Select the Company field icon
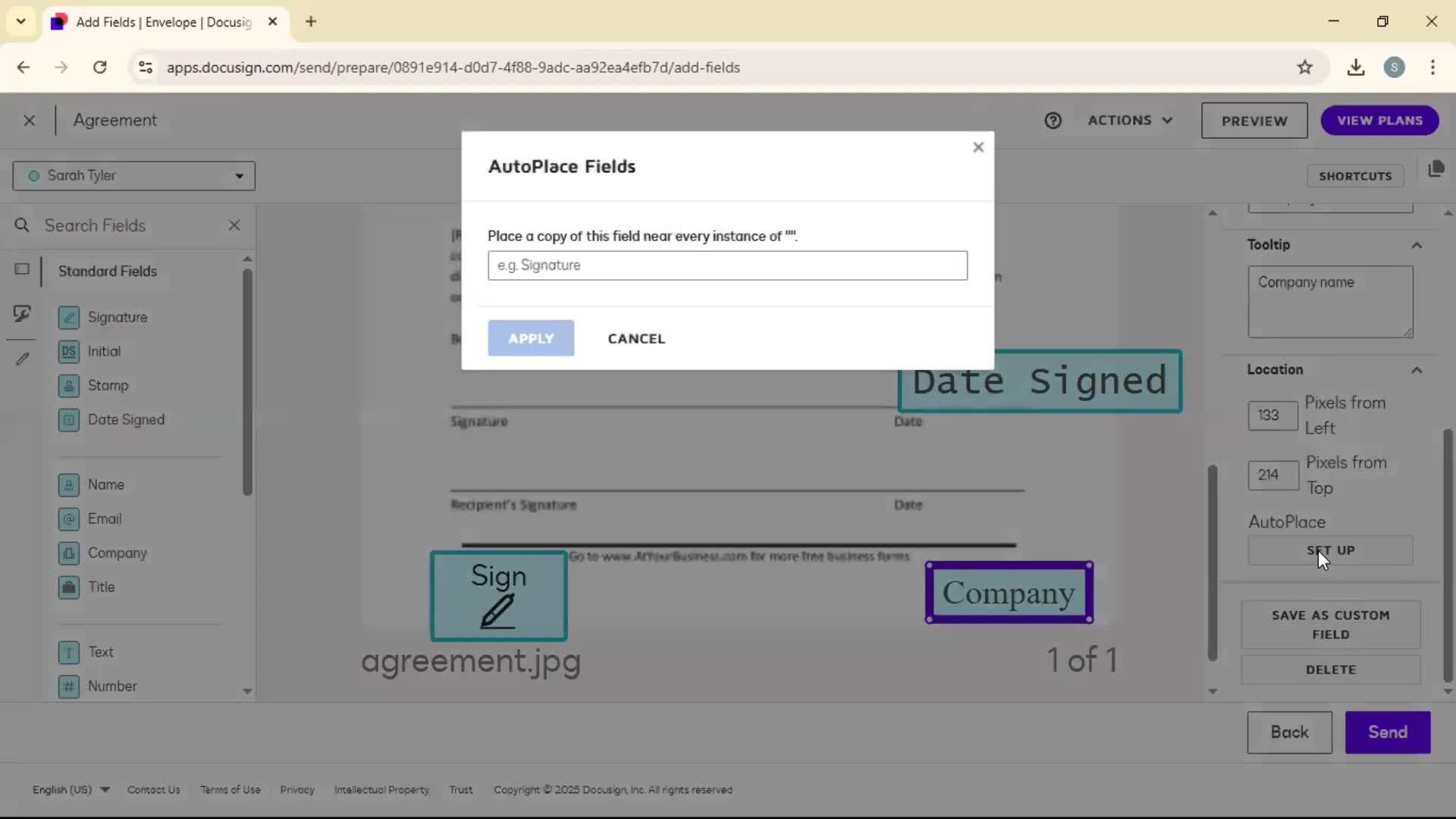This screenshot has width=1456, height=819. coord(69,553)
